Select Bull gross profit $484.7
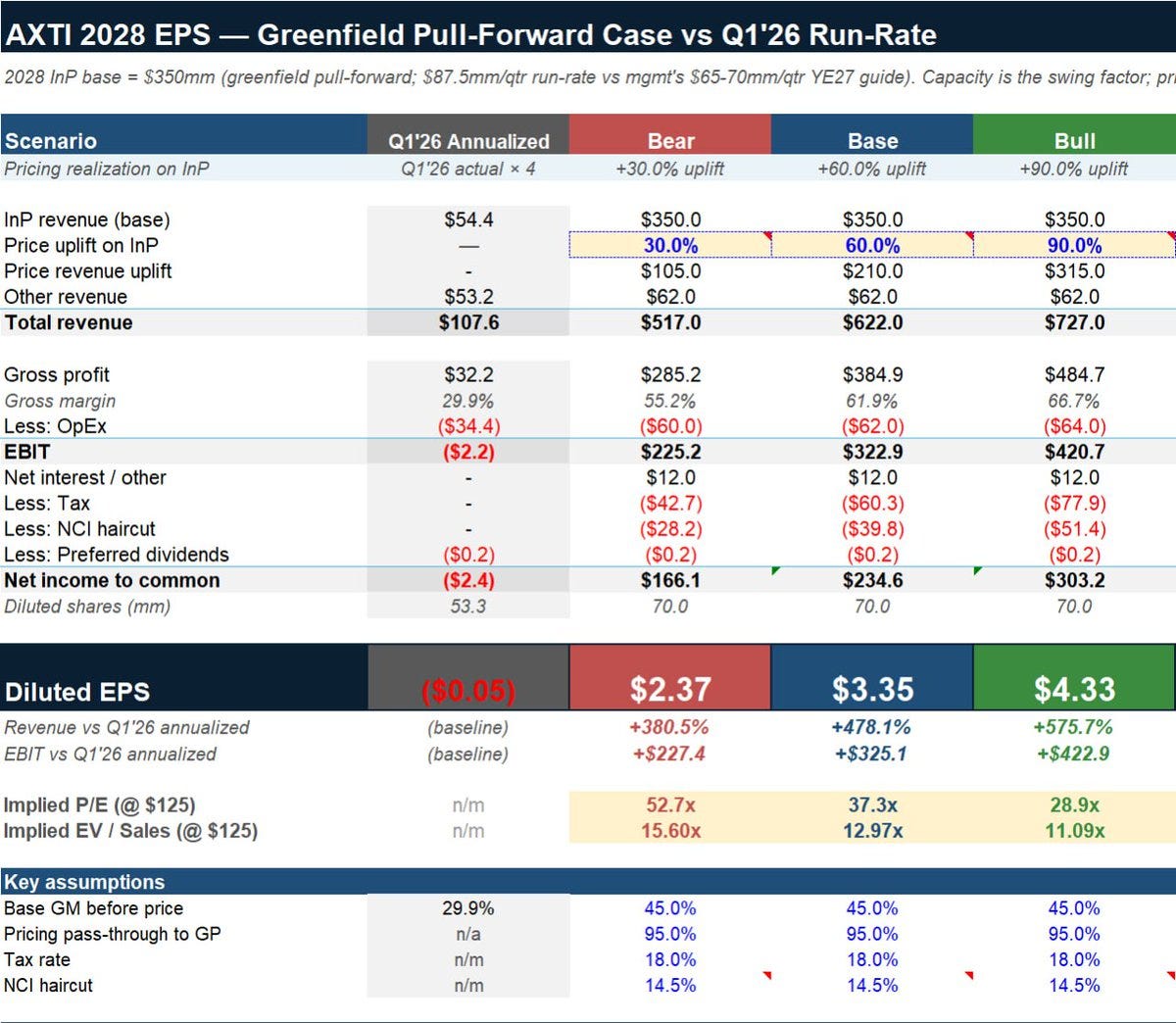The image size is (1176, 1023). pyautogui.click(x=1074, y=374)
